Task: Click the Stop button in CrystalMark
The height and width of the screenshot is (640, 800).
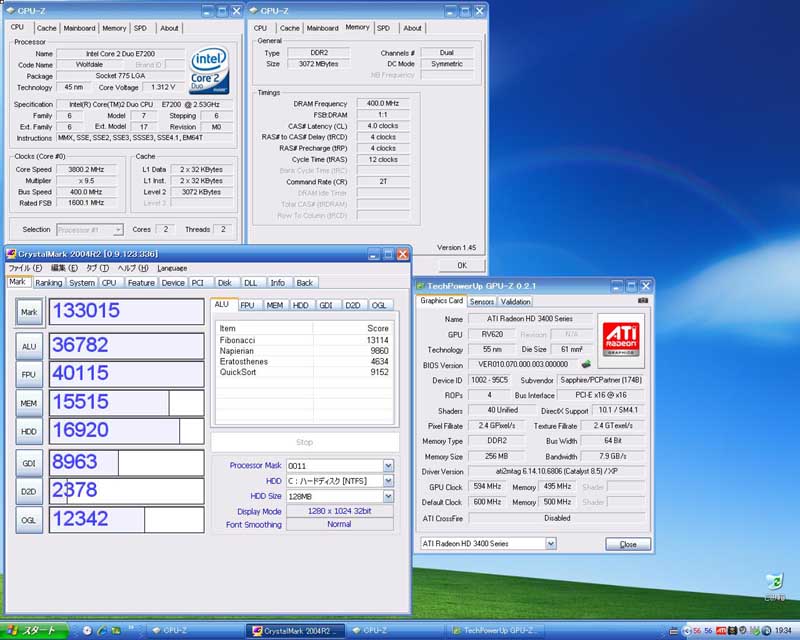Action: pos(305,442)
